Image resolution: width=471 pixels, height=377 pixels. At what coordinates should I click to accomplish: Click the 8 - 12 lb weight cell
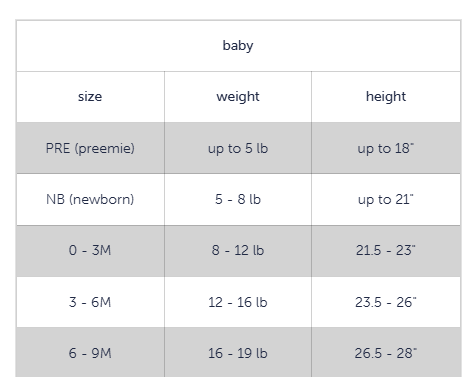(238, 251)
